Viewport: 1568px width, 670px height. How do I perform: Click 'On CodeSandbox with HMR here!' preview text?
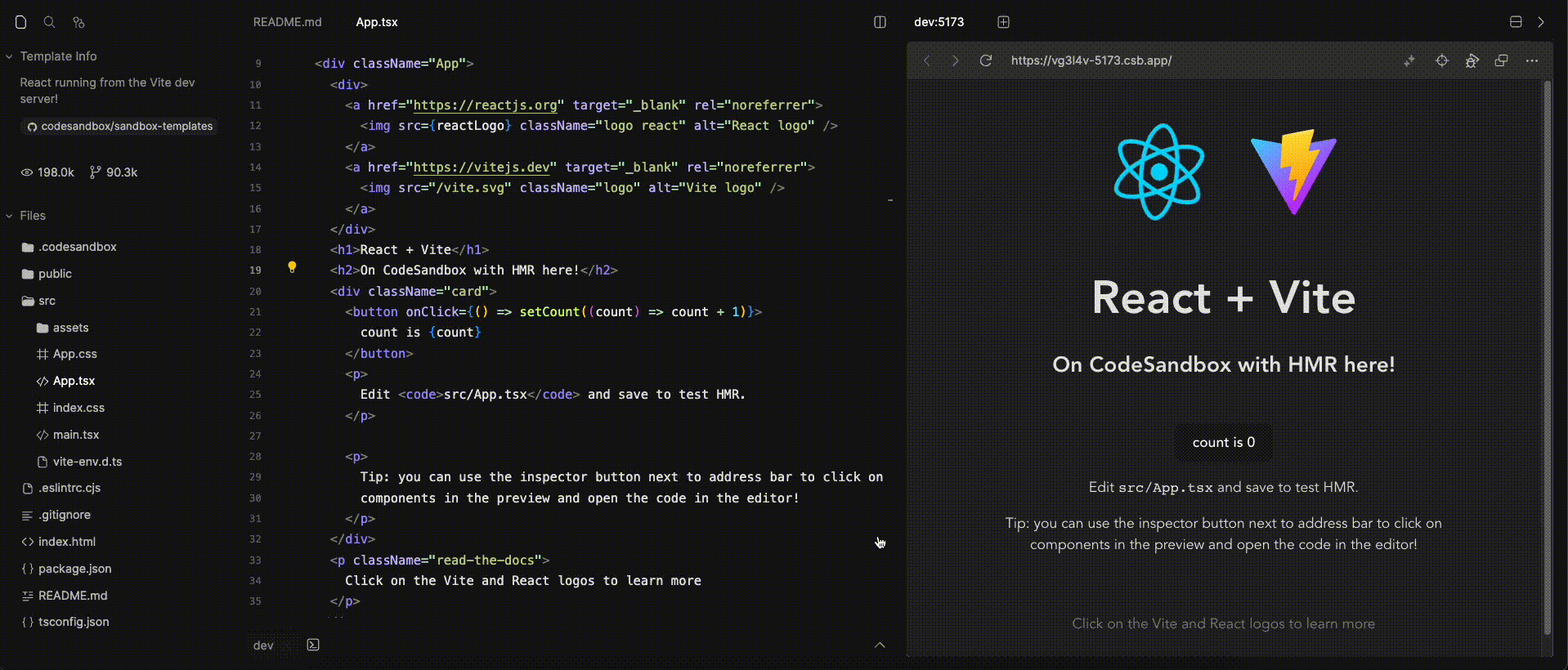[1223, 364]
